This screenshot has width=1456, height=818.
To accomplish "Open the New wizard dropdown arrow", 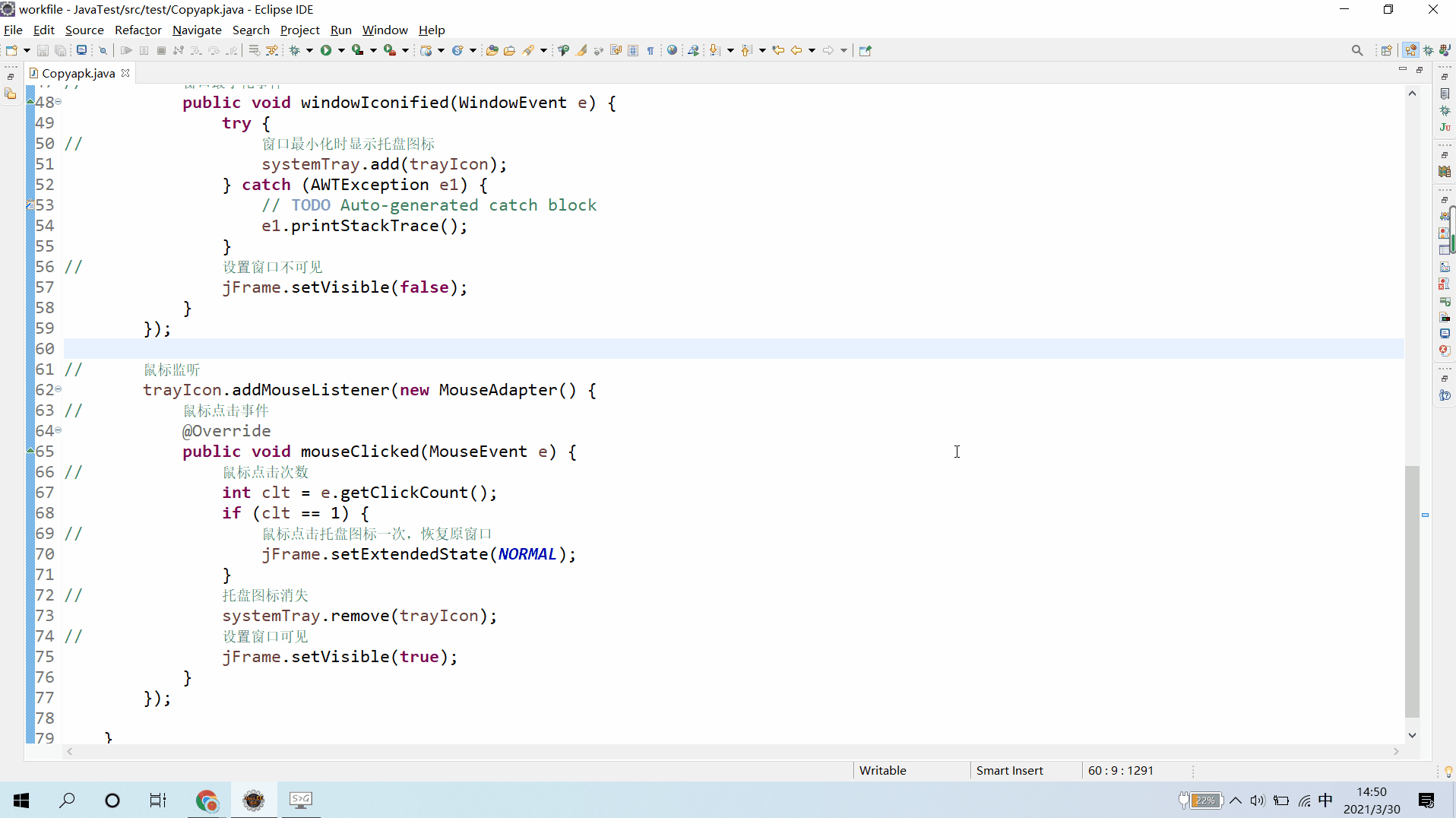I will [x=25, y=50].
